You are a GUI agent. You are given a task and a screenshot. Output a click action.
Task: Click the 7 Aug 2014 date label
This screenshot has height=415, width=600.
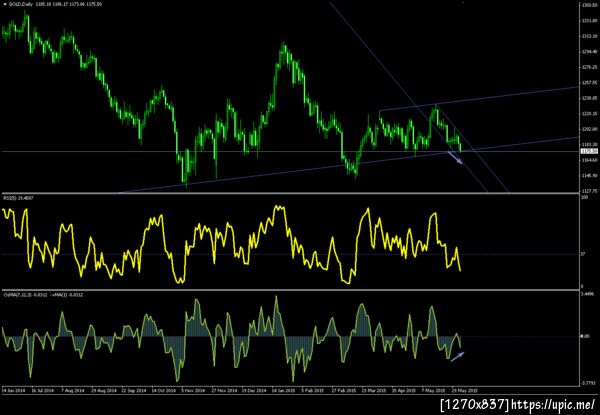74,391
